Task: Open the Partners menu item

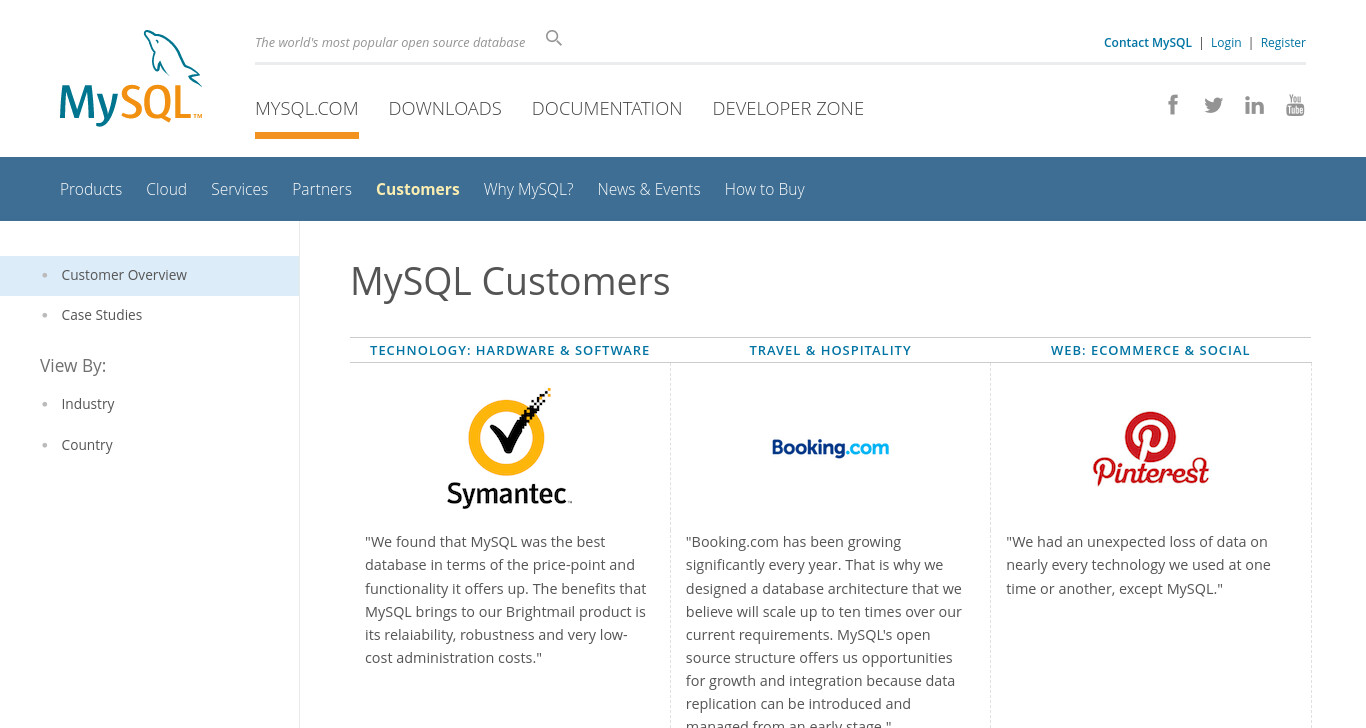Action: 322,189
